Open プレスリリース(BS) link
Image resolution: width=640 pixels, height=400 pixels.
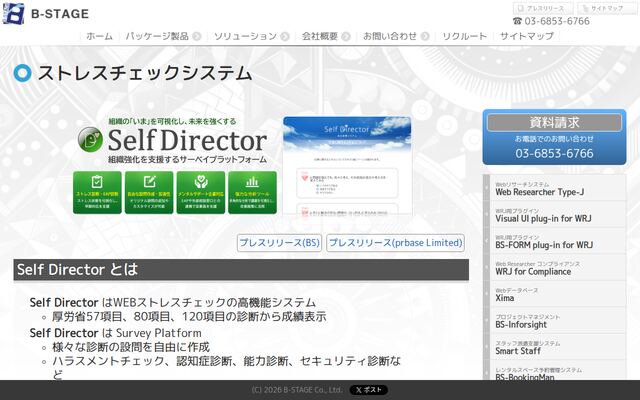(x=280, y=243)
